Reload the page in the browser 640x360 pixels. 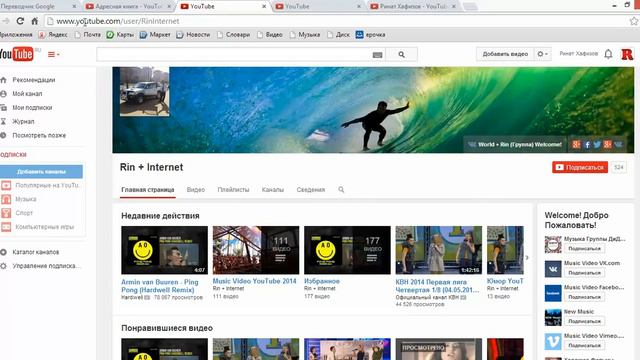(x=20, y=21)
